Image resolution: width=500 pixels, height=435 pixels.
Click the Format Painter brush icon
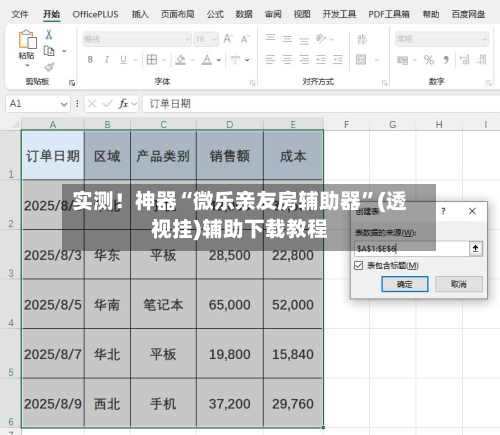click(49, 67)
